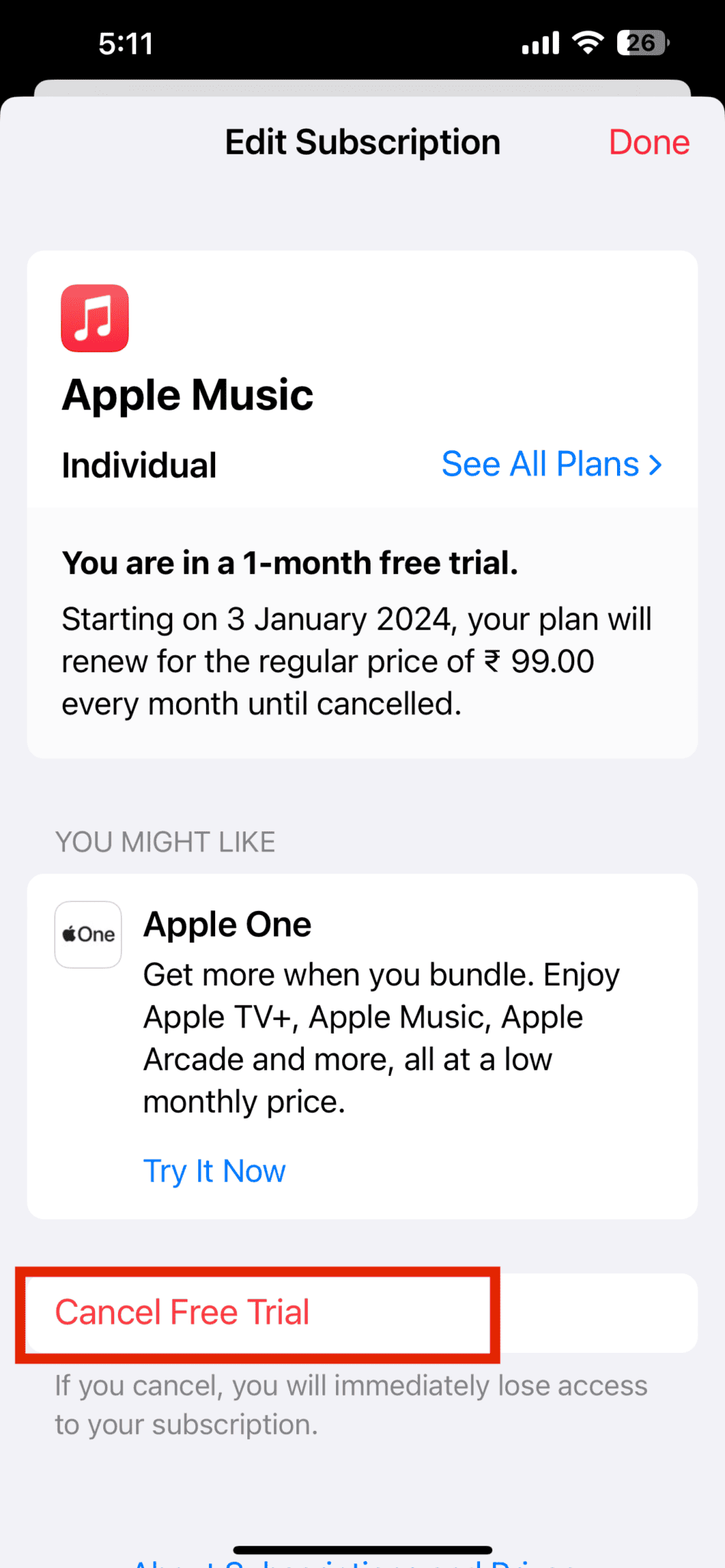
Task: Tap the Wi-Fi status icon
Action: click(x=588, y=43)
